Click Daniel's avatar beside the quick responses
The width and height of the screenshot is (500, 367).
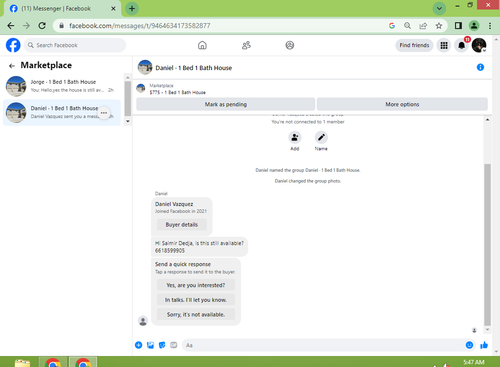[x=143, y=321]
